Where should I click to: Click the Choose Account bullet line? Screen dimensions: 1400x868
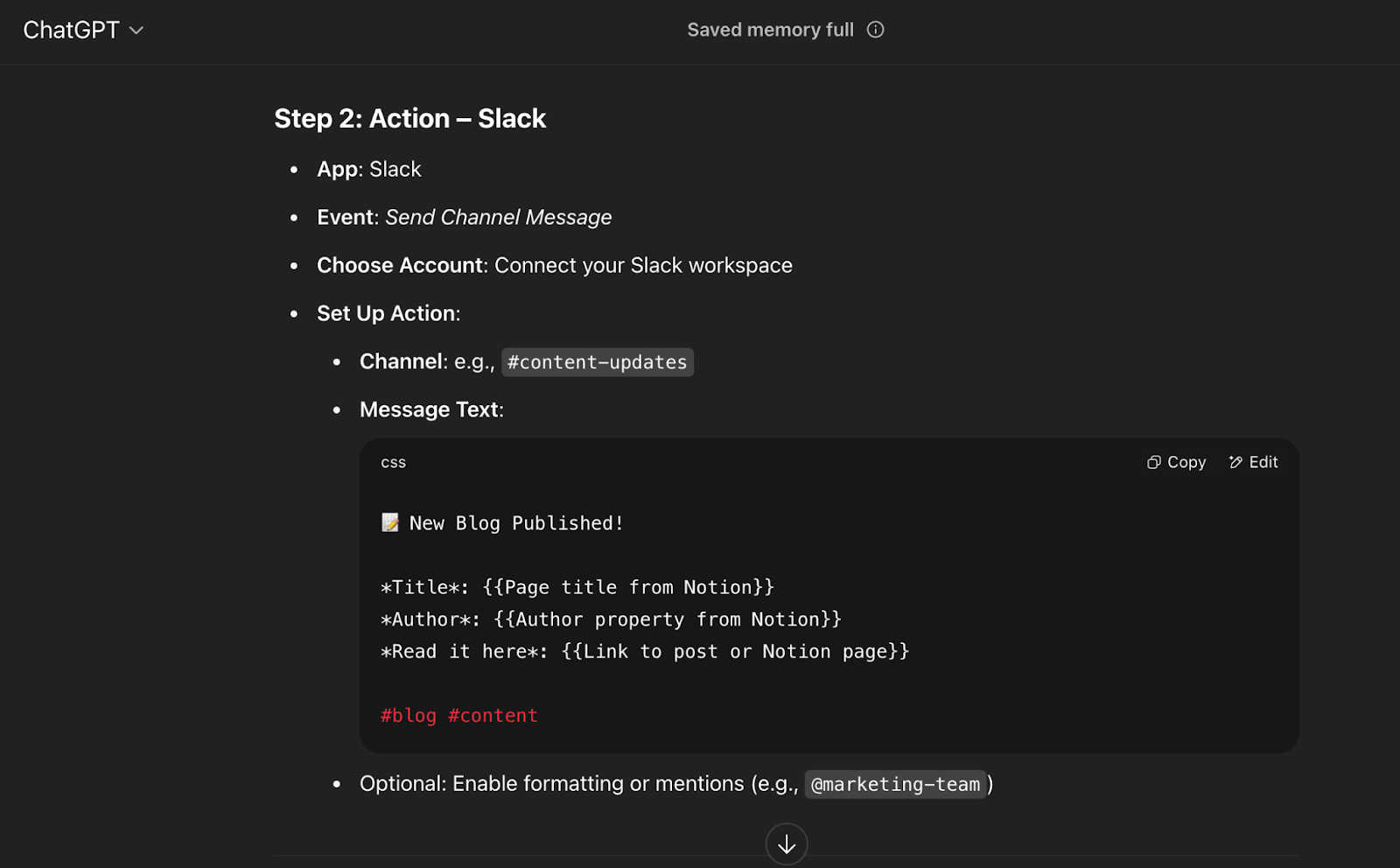point(555,265)
